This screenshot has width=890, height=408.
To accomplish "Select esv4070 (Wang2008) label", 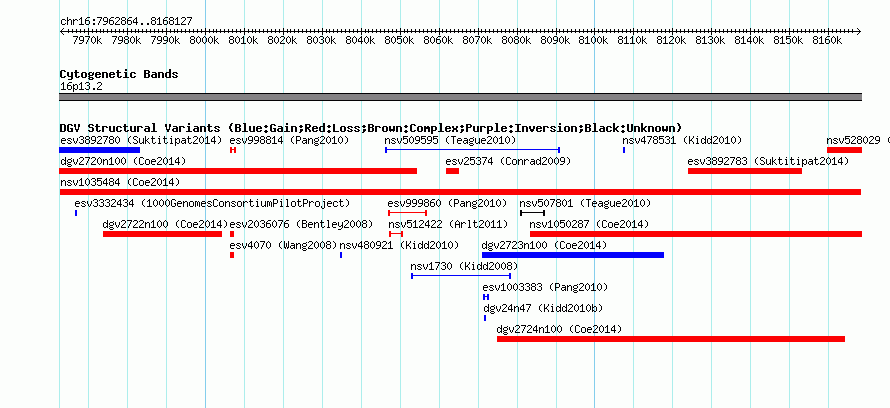I will tap(283, 245).
